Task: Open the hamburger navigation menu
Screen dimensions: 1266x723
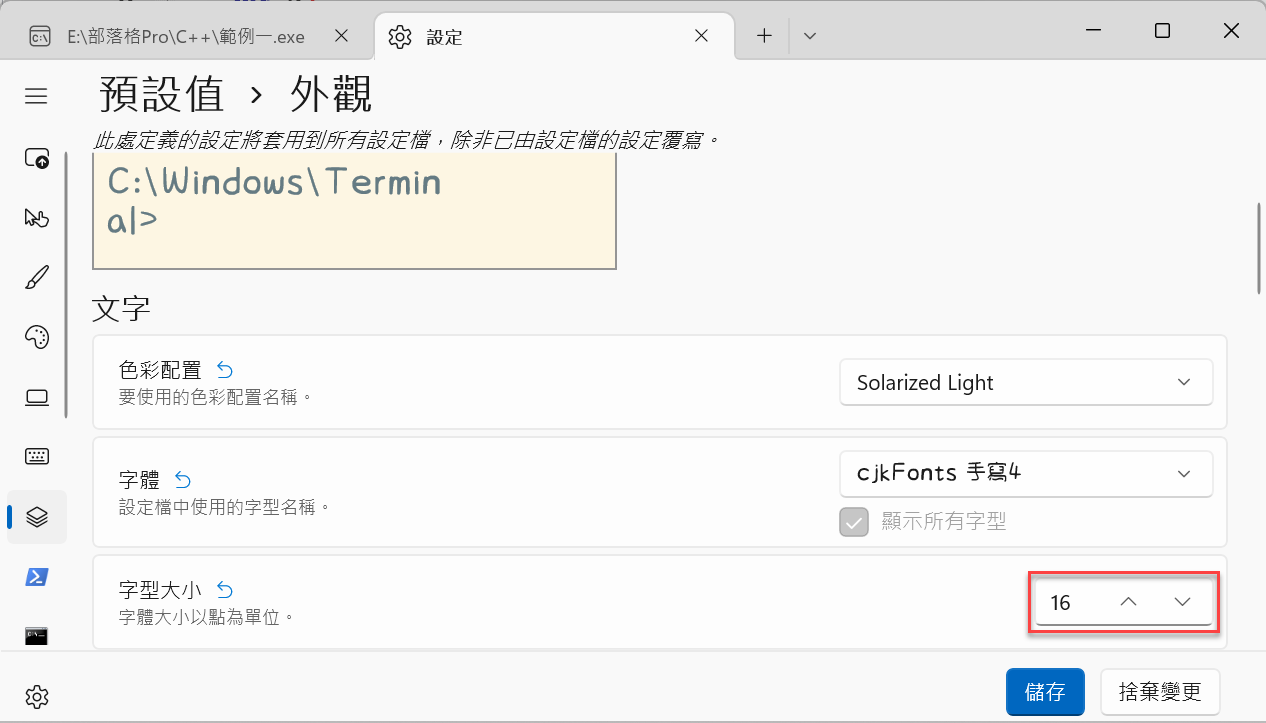Action: point(37,96)
